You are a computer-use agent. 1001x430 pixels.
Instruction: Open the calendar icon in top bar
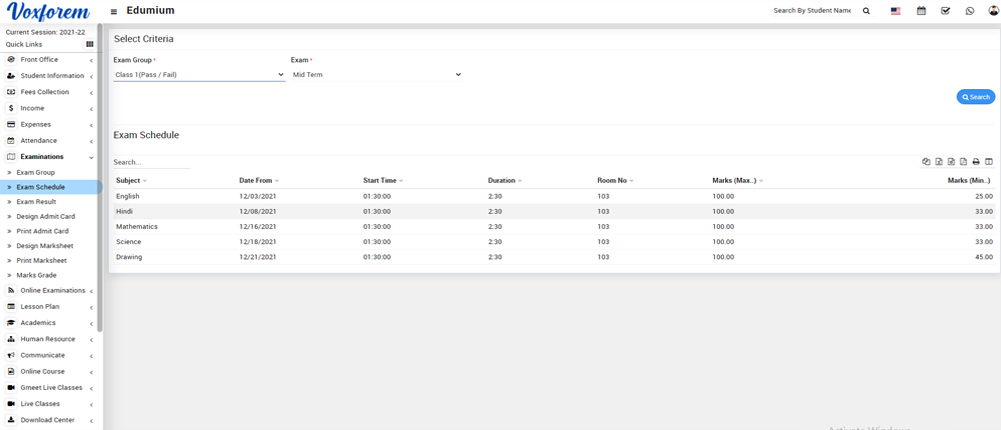(921, 11)
